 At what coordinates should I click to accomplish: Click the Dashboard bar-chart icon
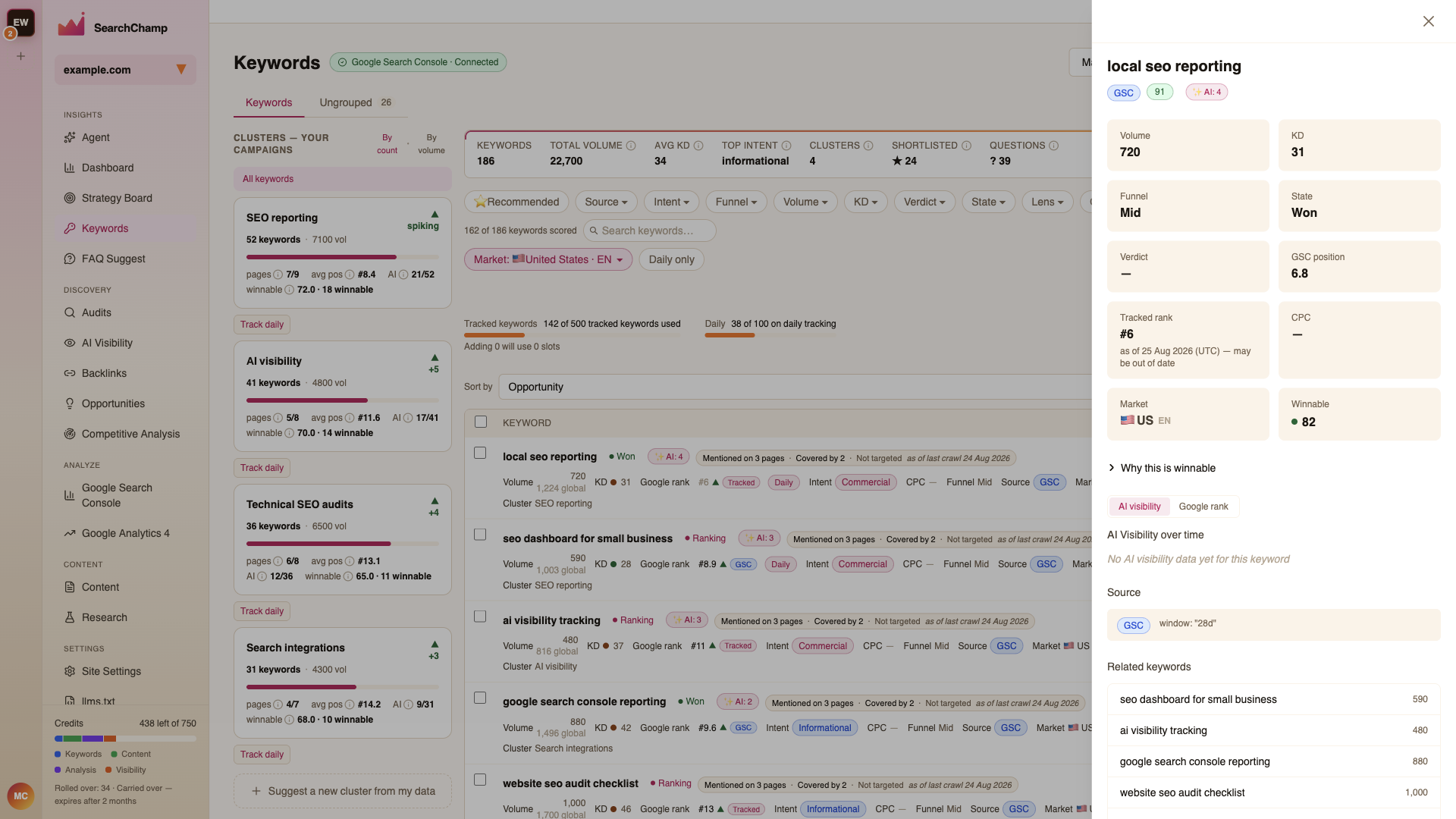pyautogui.click(x=70, y=168)
